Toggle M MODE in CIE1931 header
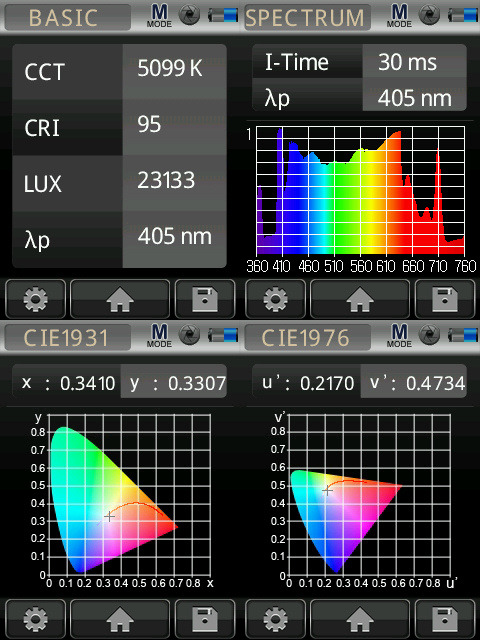Viewport: 480px width, 640px height. tap(159, 336)
